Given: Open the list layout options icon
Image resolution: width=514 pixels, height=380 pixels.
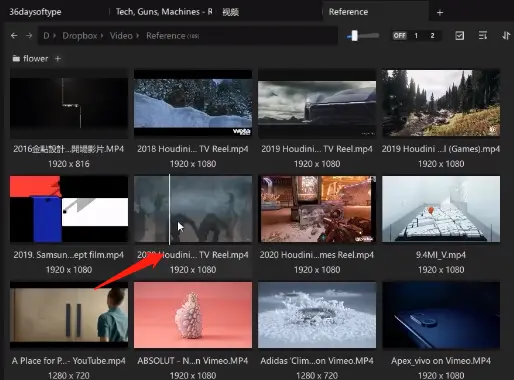Looking at the screenshot, I should pos(483,35).
